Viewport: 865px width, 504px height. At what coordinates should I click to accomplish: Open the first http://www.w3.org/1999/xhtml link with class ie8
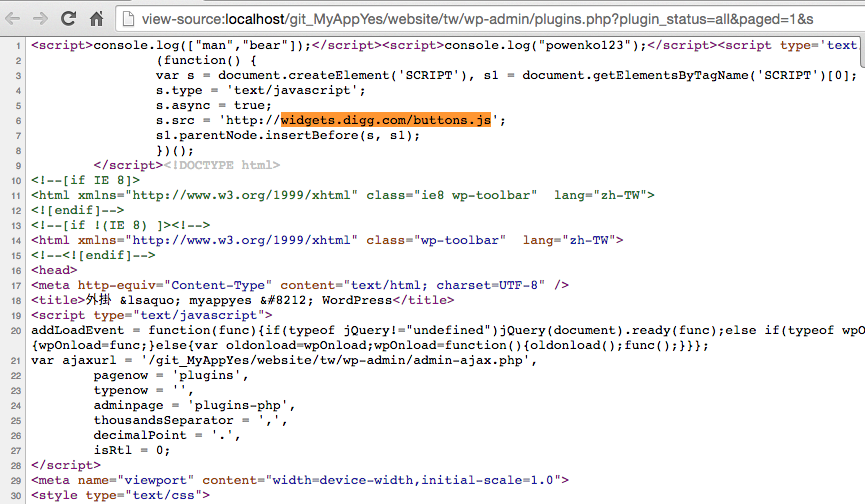(x=242, y=195)
